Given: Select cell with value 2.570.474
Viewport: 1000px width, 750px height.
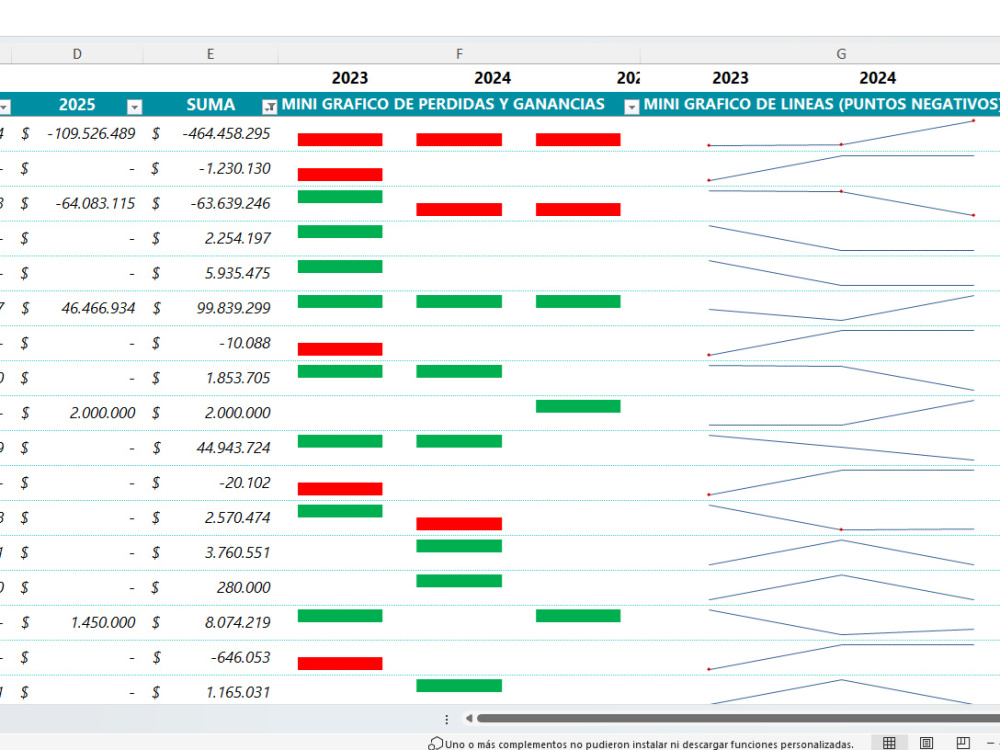Looking at the screenshot, I should click(210, 518).
